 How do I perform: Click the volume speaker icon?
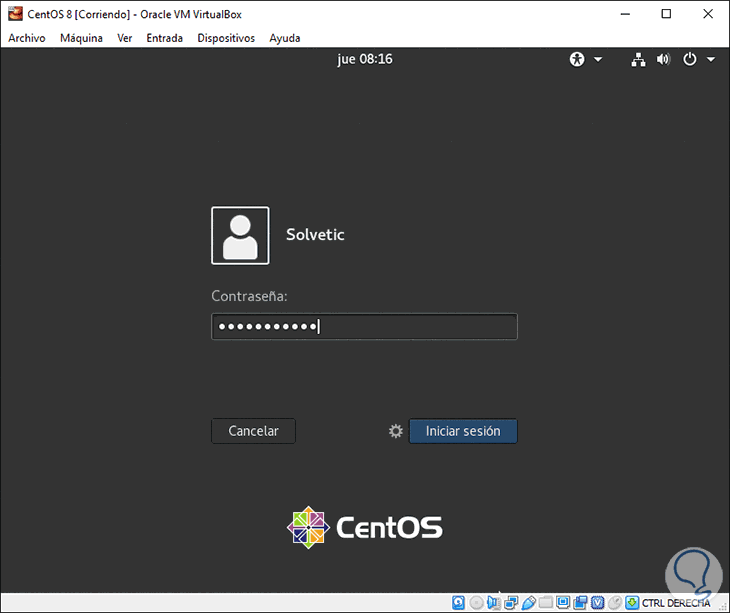tap(663, 59)
